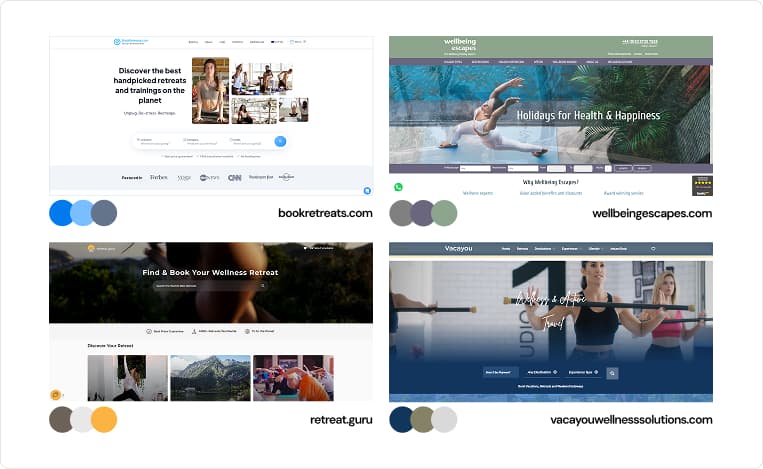
Task: Open the orange chat widget on retreat.guru
Action: pos(56,395)
